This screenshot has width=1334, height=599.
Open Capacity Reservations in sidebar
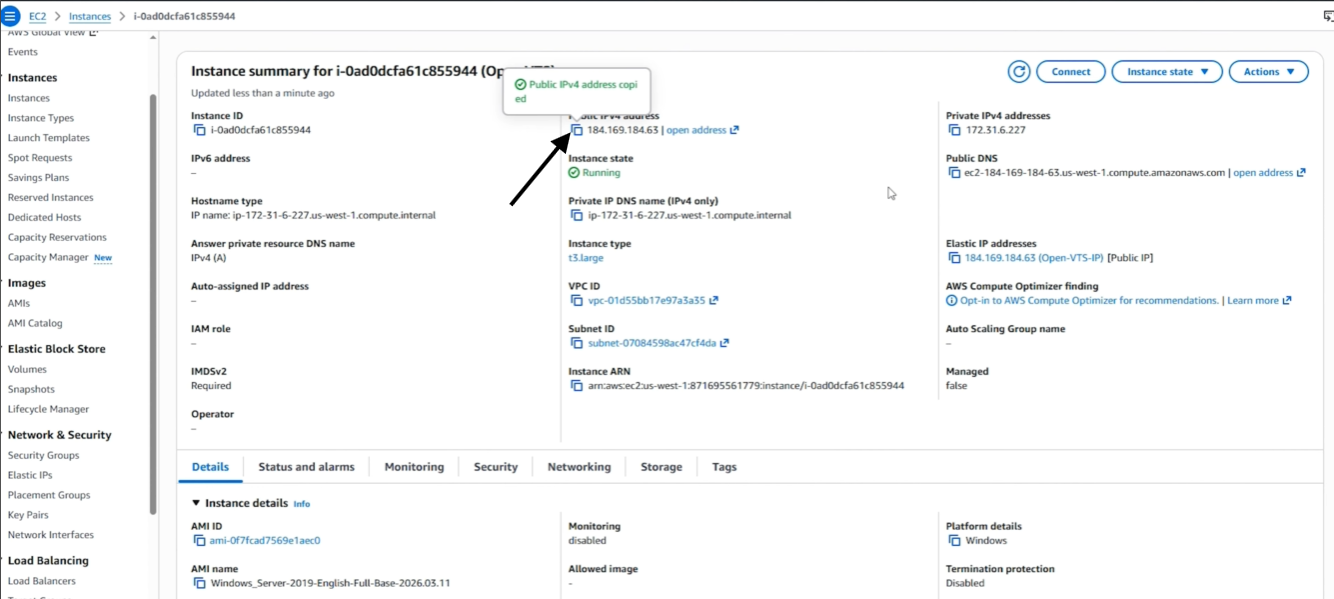coord(57,237)
